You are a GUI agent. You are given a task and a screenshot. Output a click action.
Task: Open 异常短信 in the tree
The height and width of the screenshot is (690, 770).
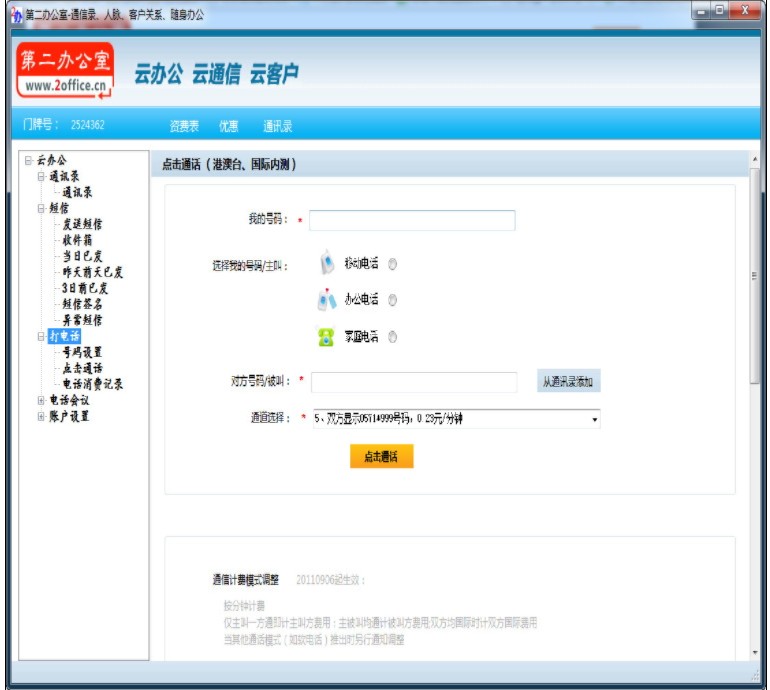(x=82, y=320)
